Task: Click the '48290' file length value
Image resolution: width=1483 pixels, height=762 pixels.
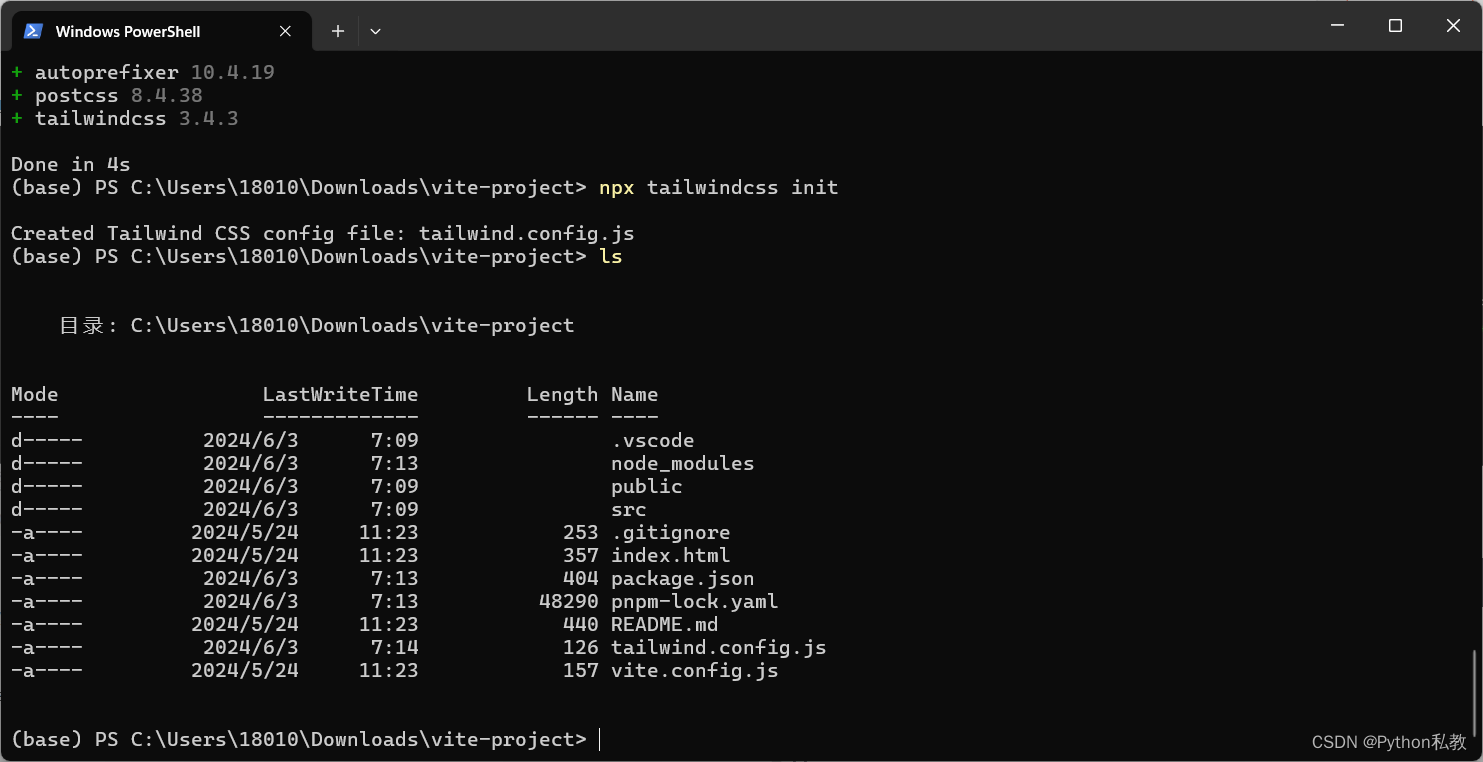Action: (568, 601)
